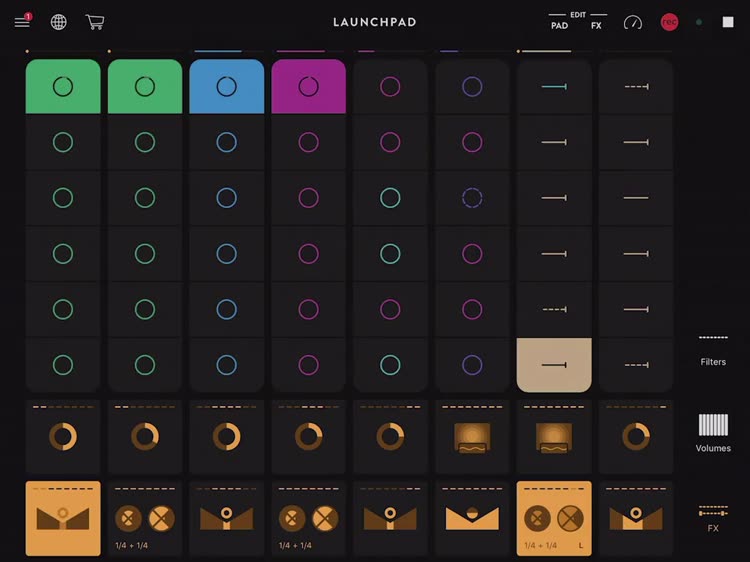The image size is (750, 562).
Task: Trigger the top pad in fifth column
Action: (x=390, y=87)
